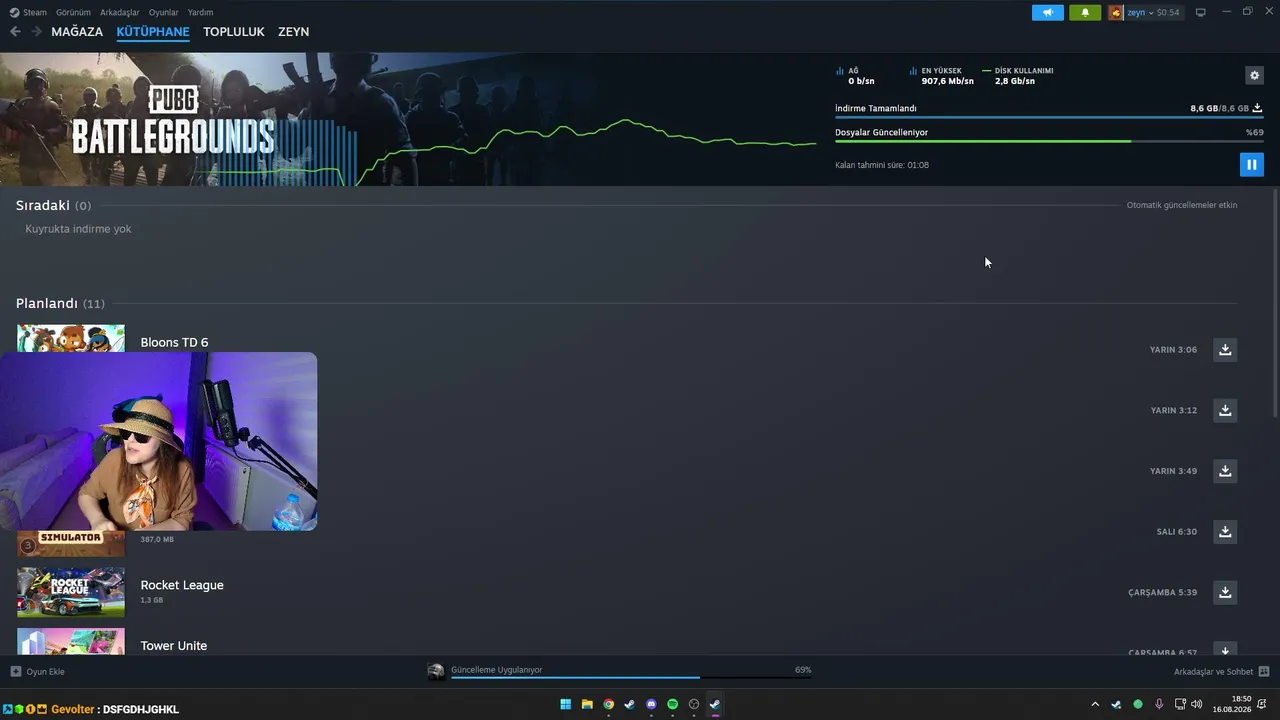Click the downloads list vertical scrollbar
This screenshot has width=1280, height=720.
click(1275, 303)
